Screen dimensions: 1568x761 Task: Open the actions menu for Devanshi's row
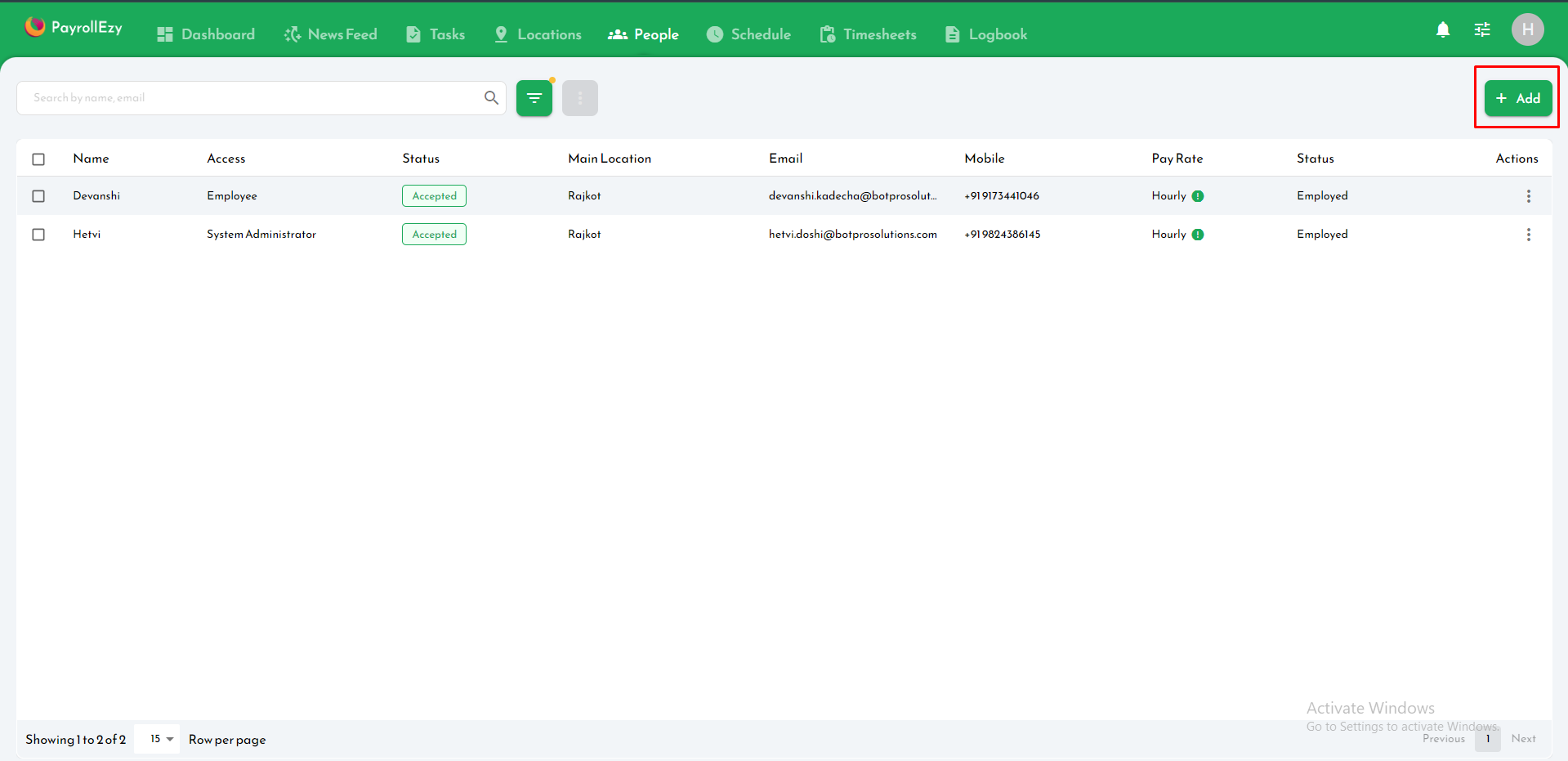coord(1529,196)
